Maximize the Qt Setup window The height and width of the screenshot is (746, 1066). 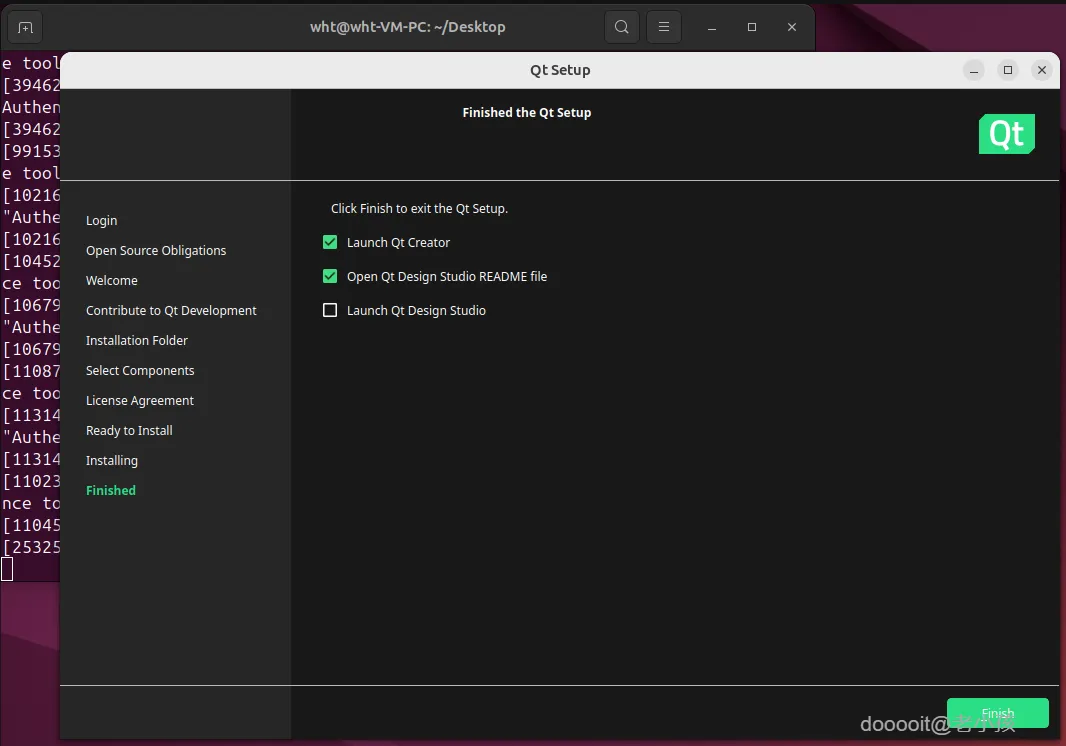coord(1008,70)
